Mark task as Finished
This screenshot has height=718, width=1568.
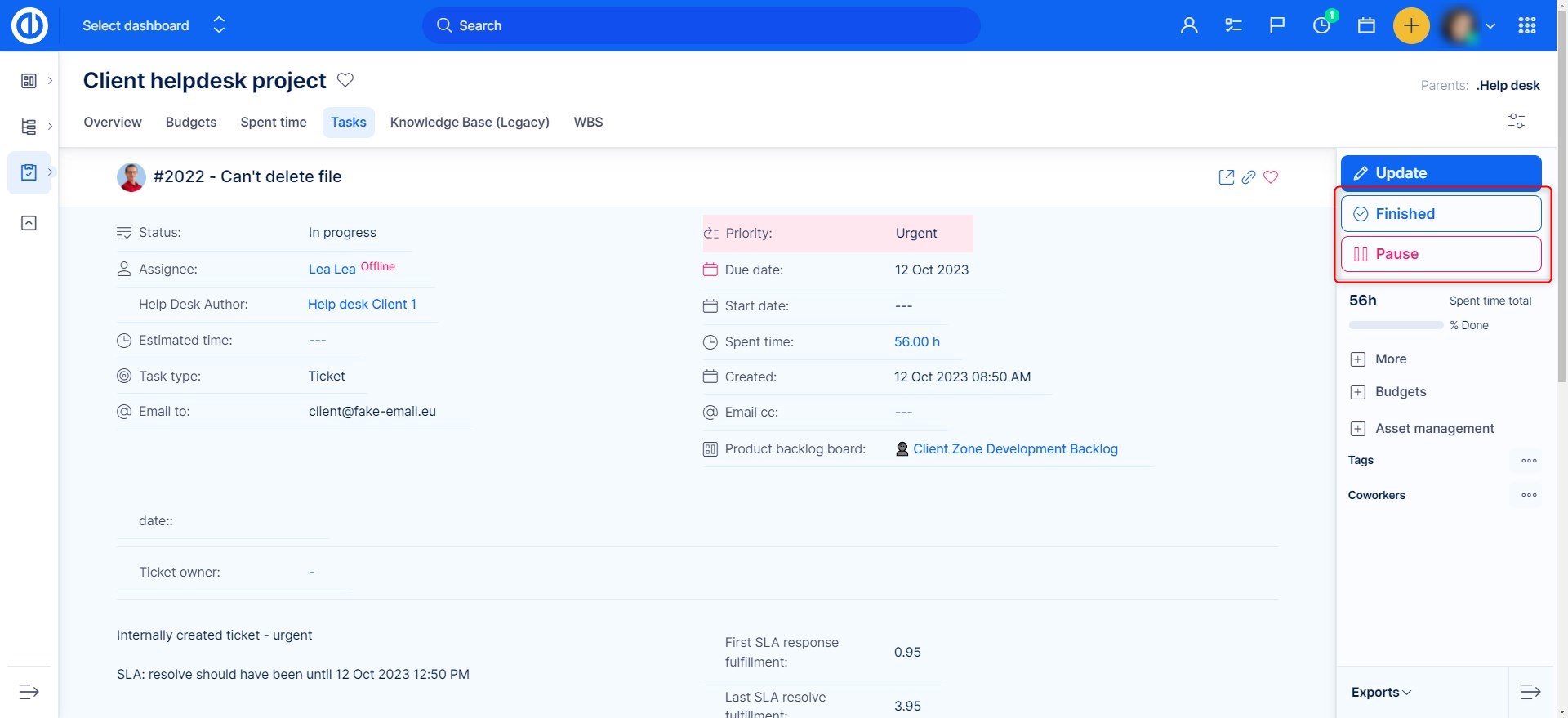[1441, 214]
